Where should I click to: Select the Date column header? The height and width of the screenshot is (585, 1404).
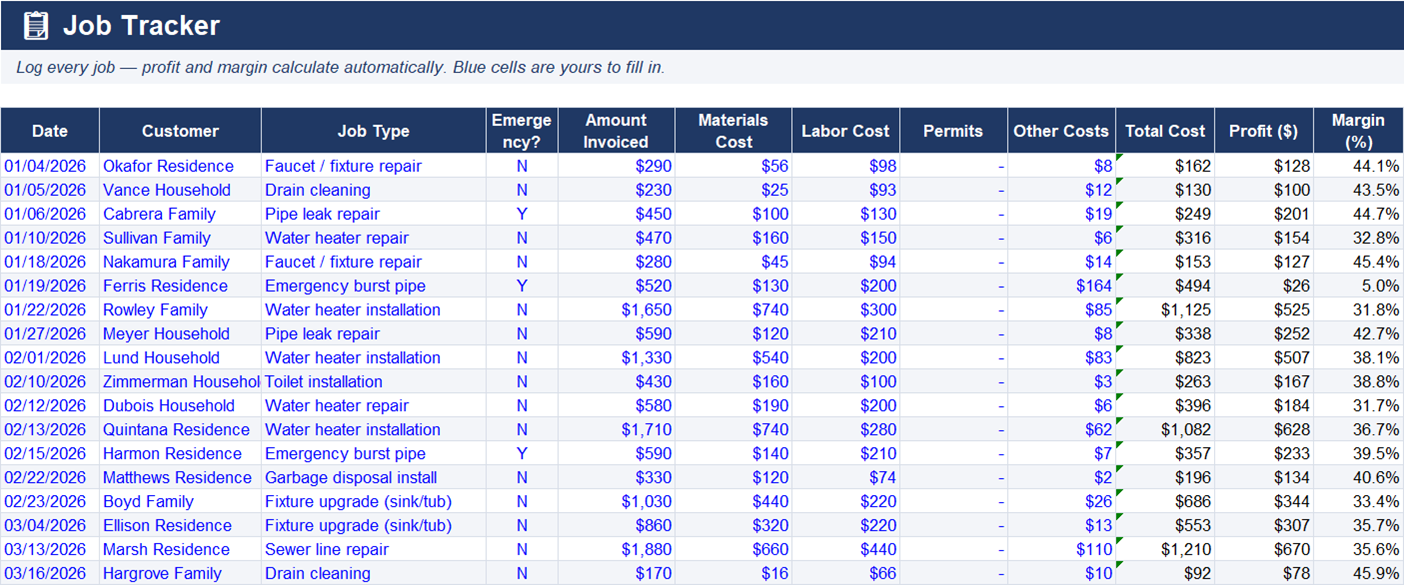[50, 131]
